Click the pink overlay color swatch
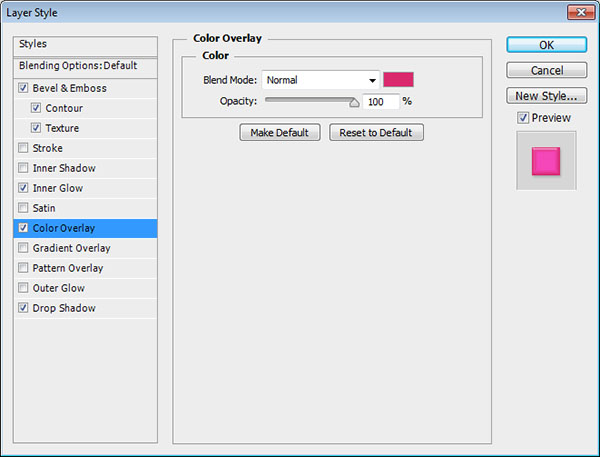Image resolution: width=600 pixels, height=457 pixels. pyautogui.click(x=398, y=80)
